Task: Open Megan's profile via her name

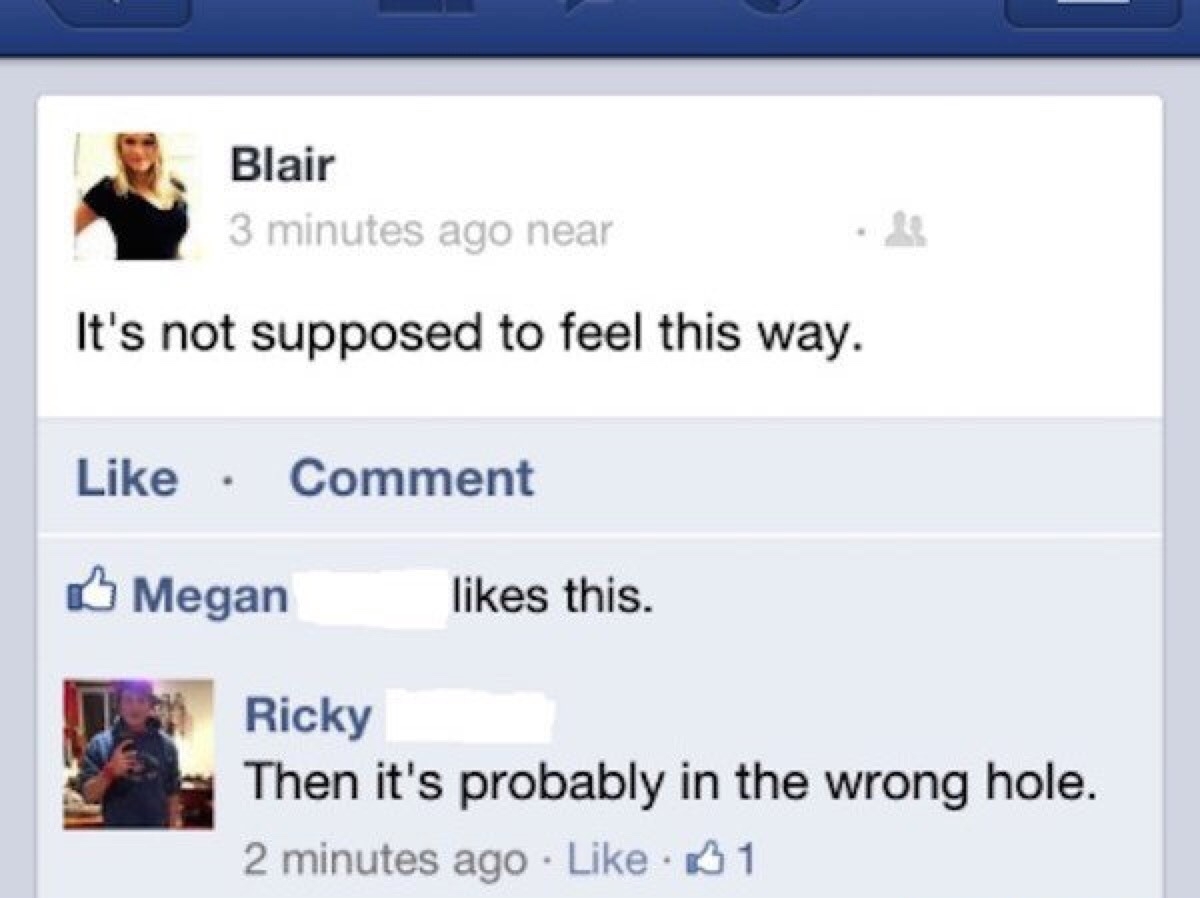Action: 210,597
